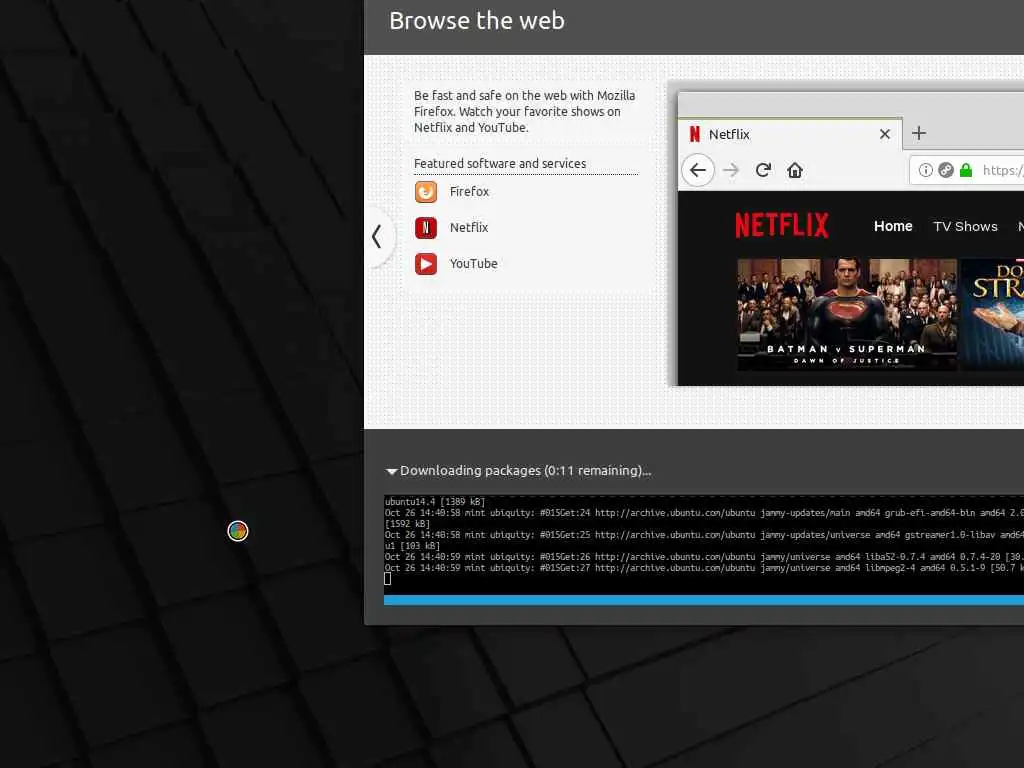Image resolution: width=1024 pixels, height=768 pixels.
Task: Click the NETFLIX logo in preview
Action: click(x=782, y=225)
